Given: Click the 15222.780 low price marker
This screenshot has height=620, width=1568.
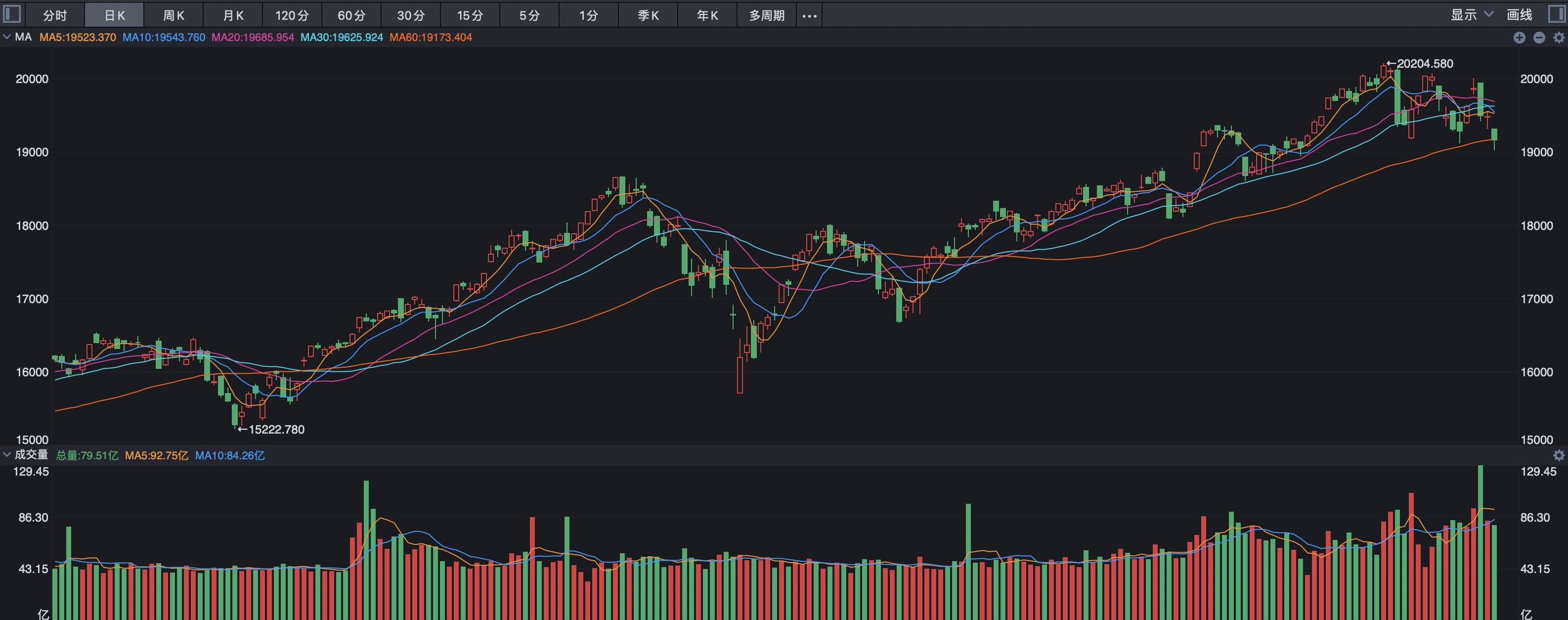Looking at the screenshot, I should coord(276,429).
